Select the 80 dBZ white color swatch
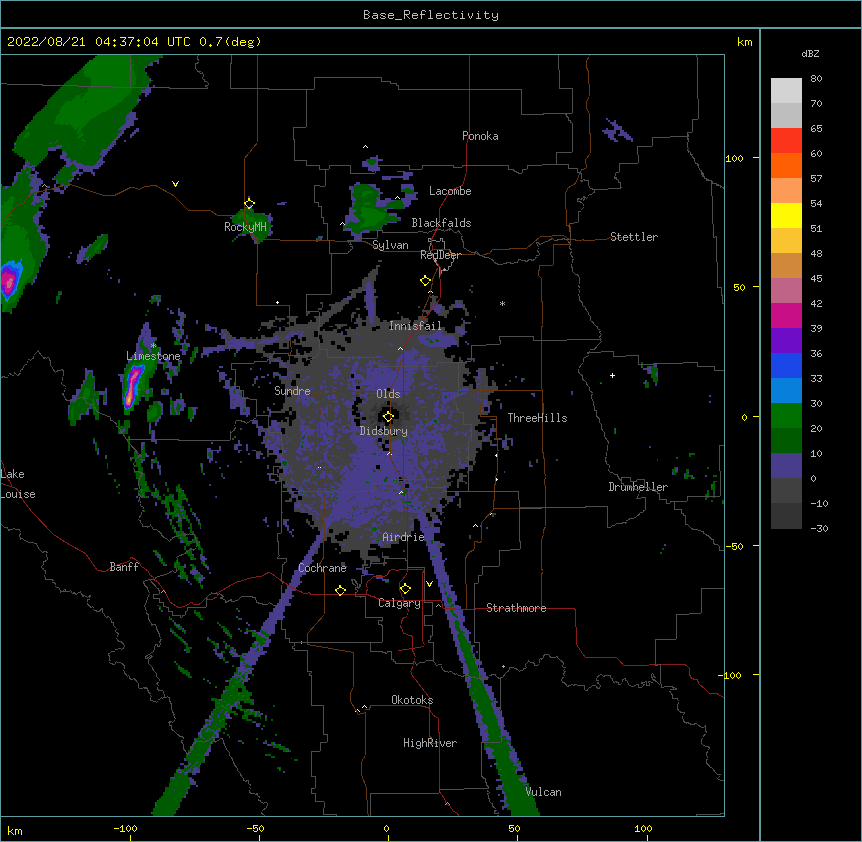862x842 pixels. tap(786, 91)
